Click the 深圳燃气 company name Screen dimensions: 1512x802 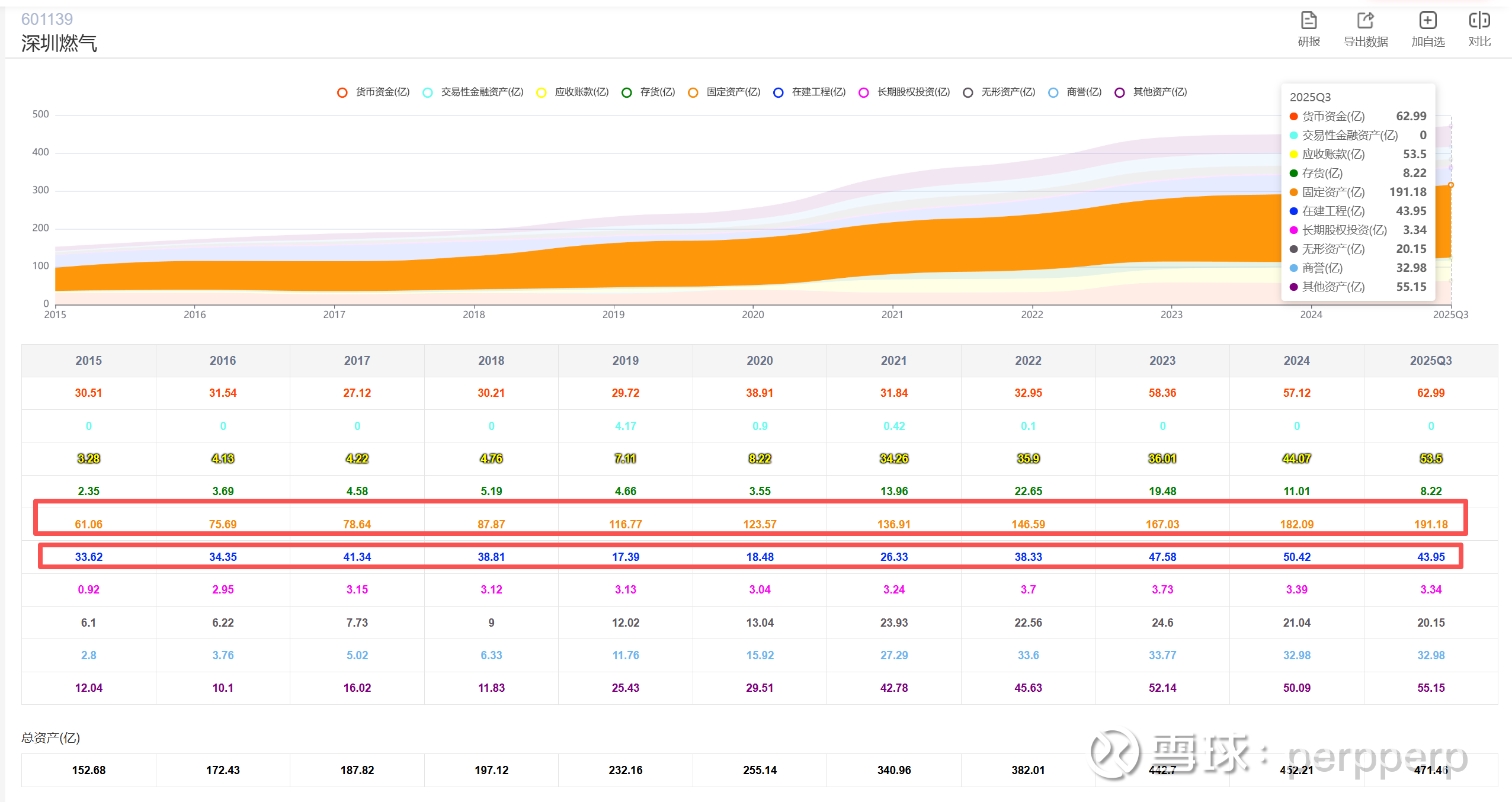click(x=59, y=43)
